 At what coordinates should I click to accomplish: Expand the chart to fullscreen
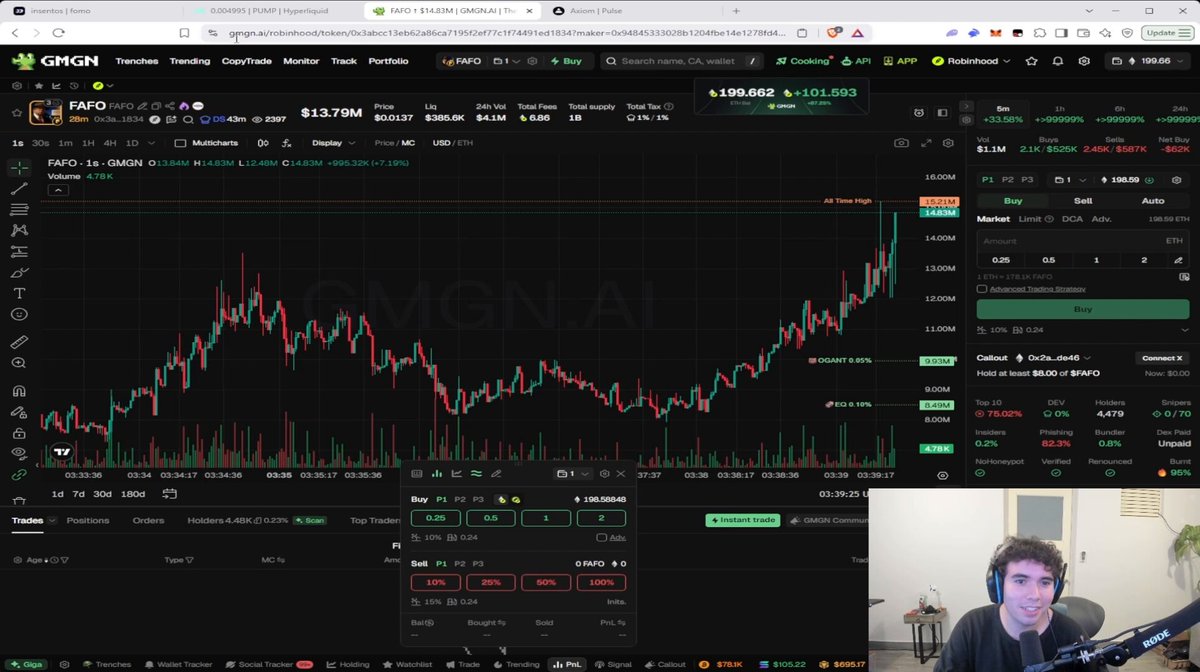(926, 143)
